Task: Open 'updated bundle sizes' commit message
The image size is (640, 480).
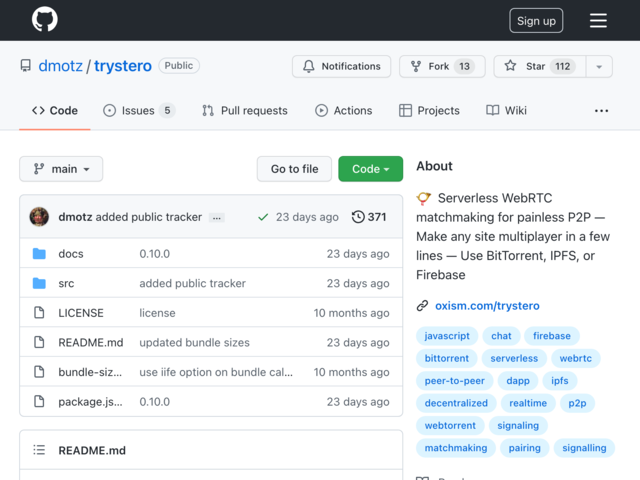Action: (194, 342)
